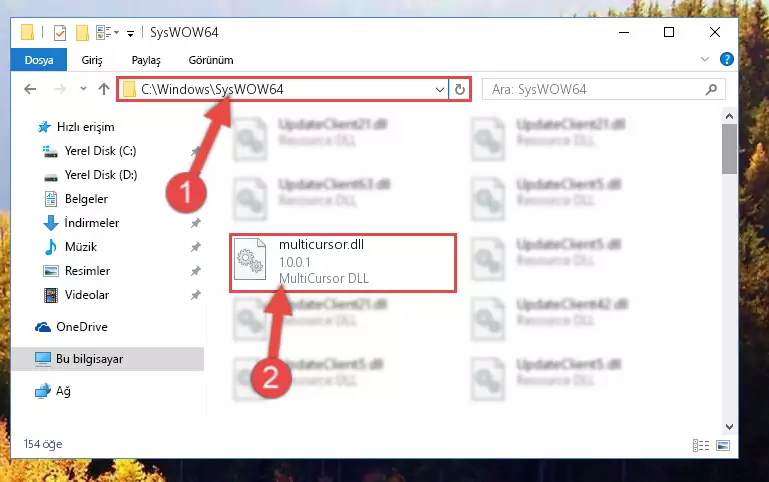Viewport: 769px width, 482px height.
Task: Click the scrollbar up arrow
Action: coord(729,116)
